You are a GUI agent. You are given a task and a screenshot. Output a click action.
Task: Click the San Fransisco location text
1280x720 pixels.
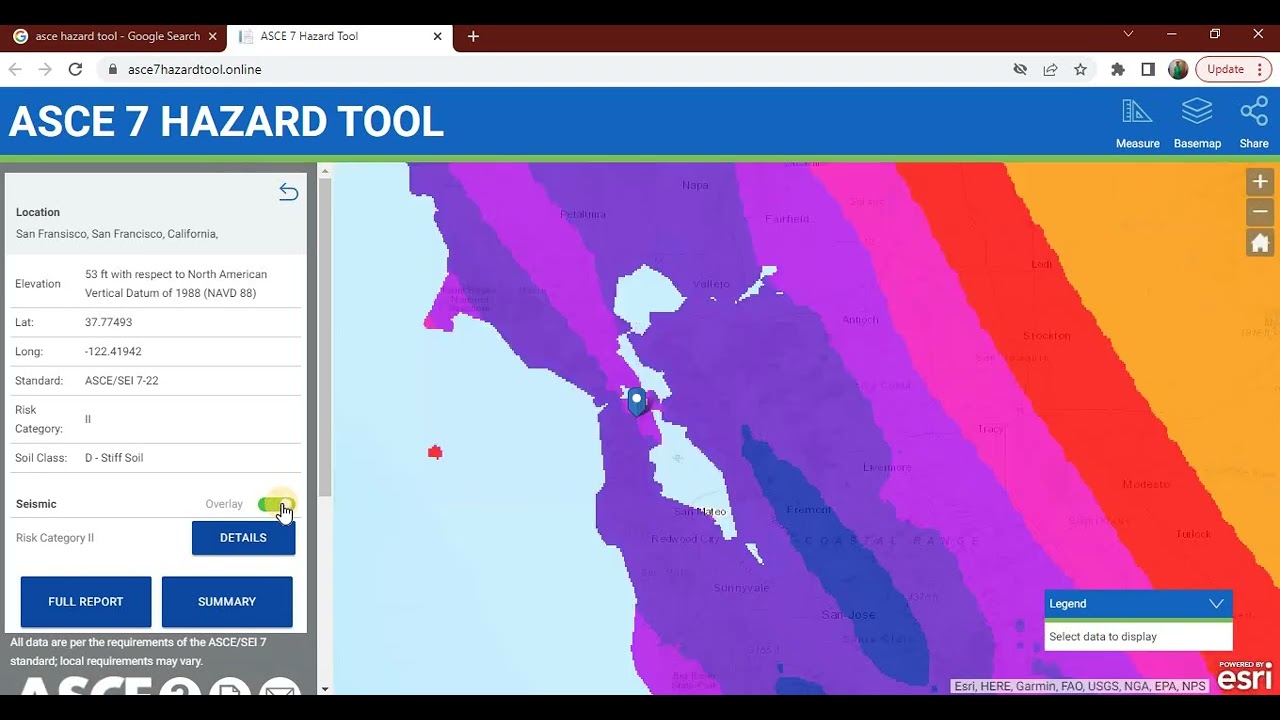tap(117, 234)
